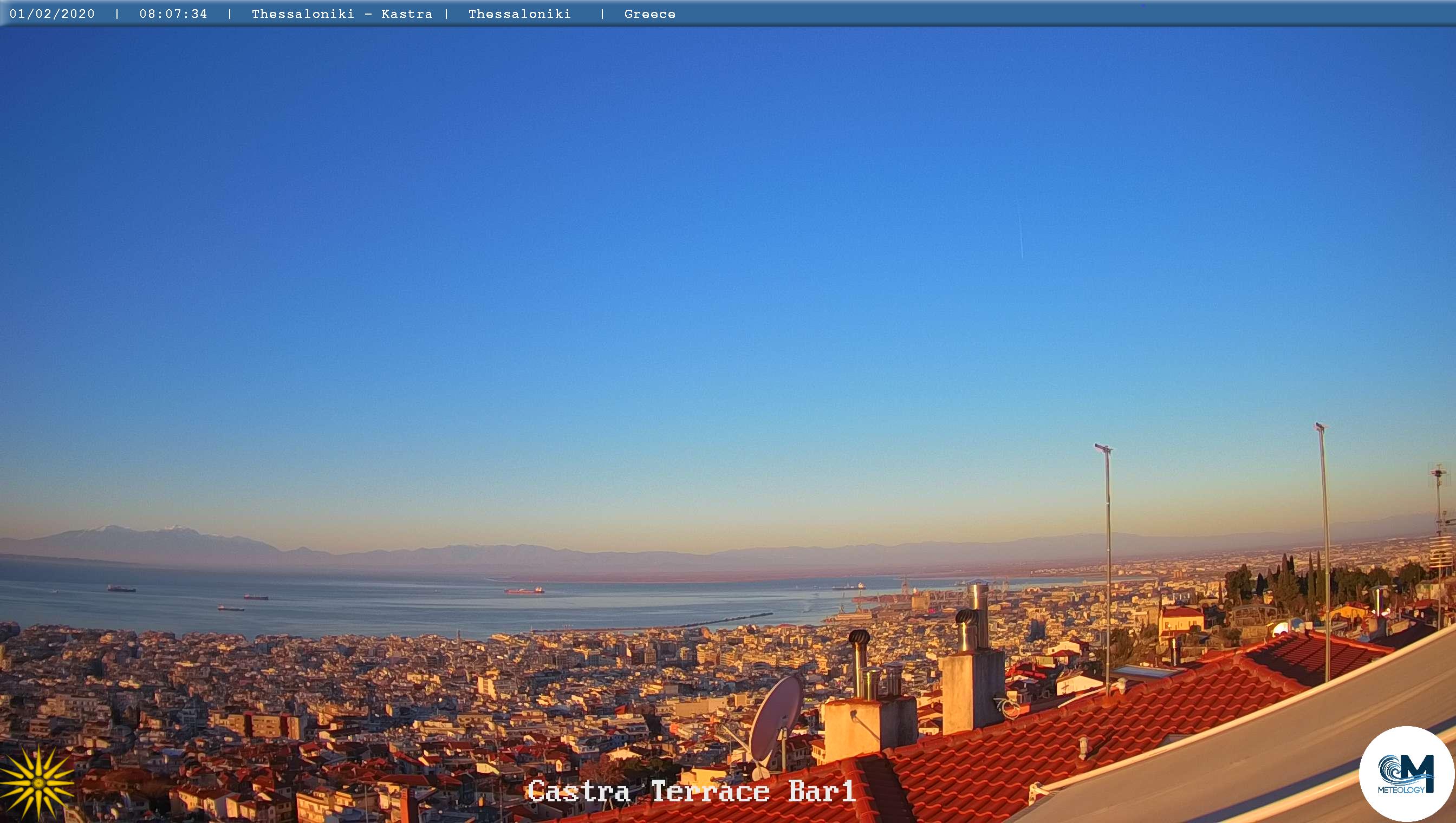Click the red cargo ship in the bay
The width and height of the screenshot is (1456, 823).
pyautogui.click(x=524, y=590)
